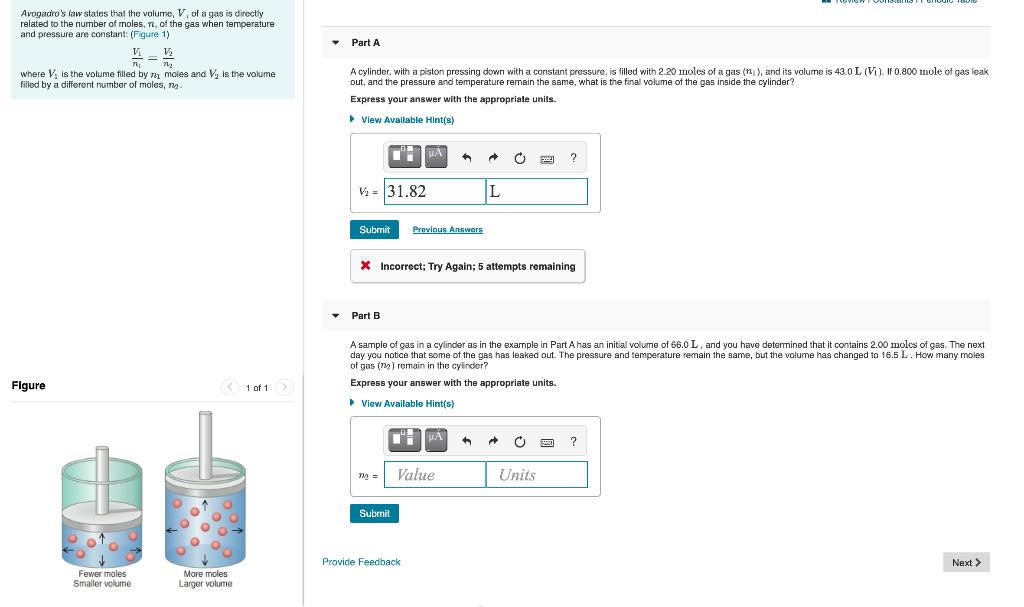The height and width of the screenshot is (607, 1024).
Task: Open templates tool in Part B toolbar
Action: pos(405,440)
